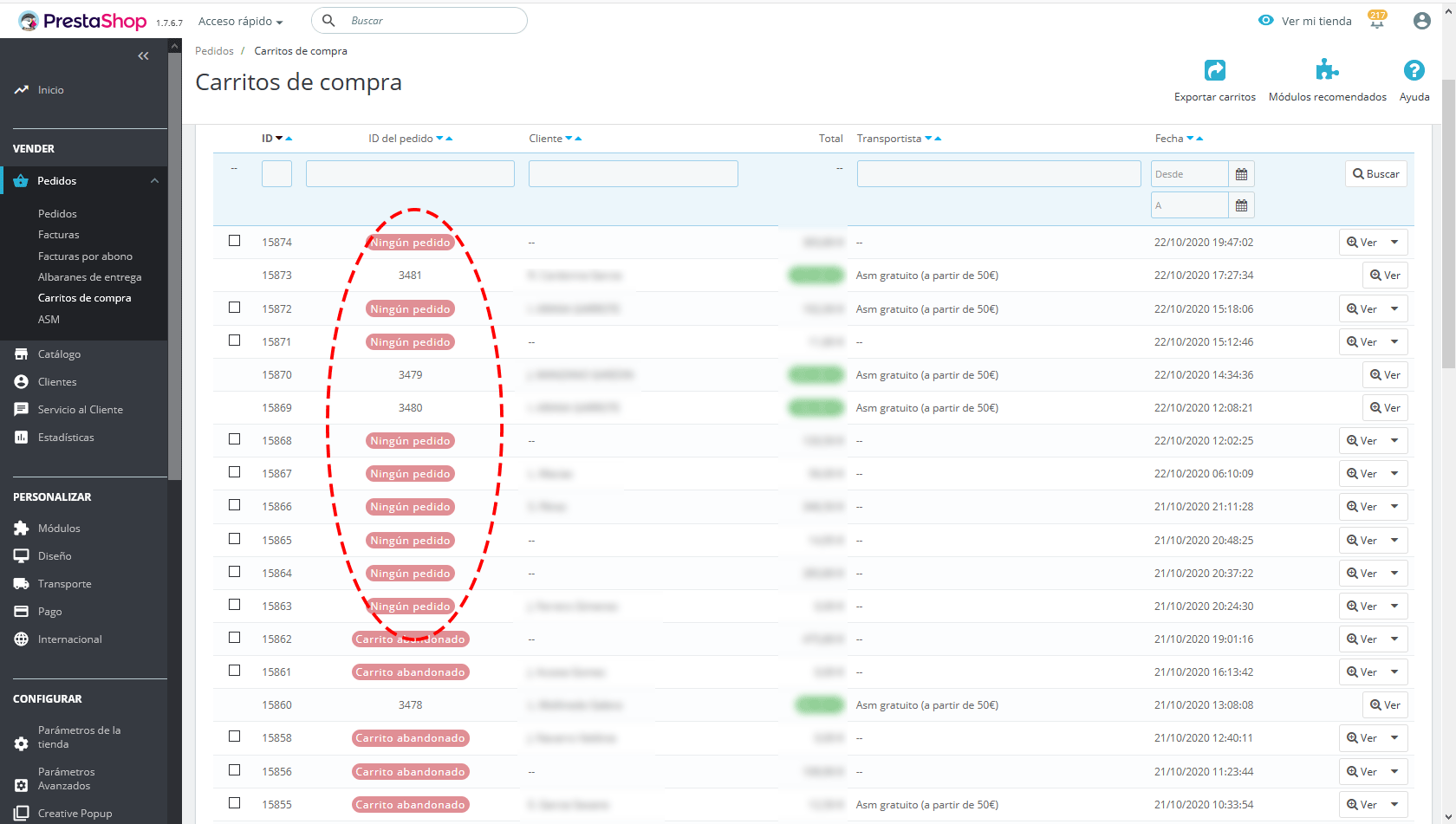Viewport: 1456px width, 824px height.
Task: Open Pedidos submenu item under Pedidos
Action: point(57,214)
